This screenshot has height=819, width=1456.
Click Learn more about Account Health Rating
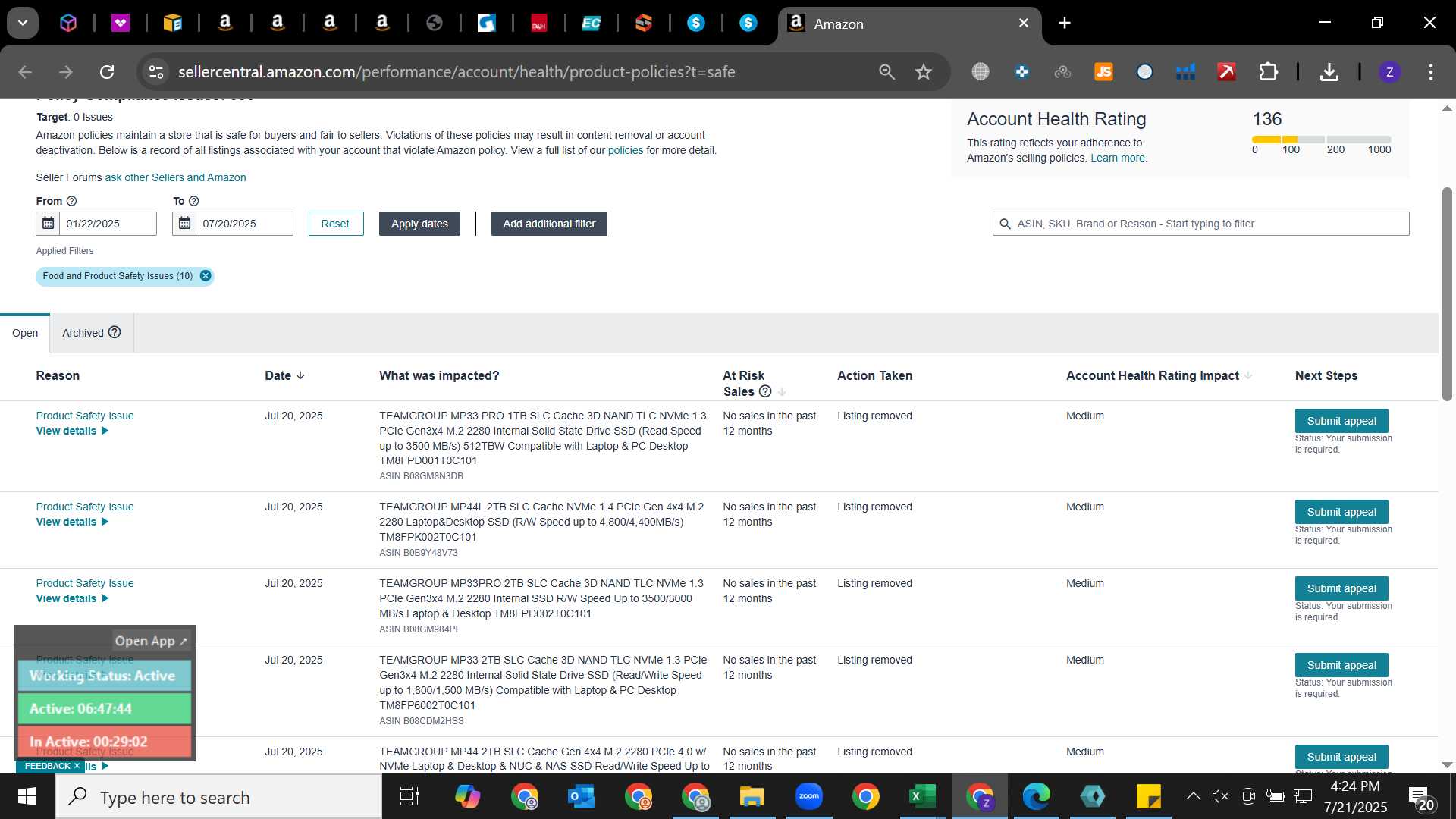(x=1119, y=158)
